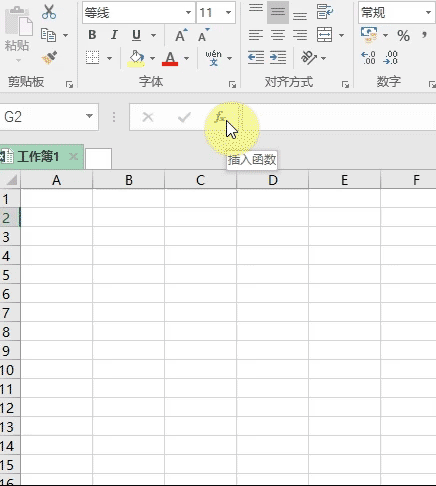Increase font size with large A

(181, 35)
